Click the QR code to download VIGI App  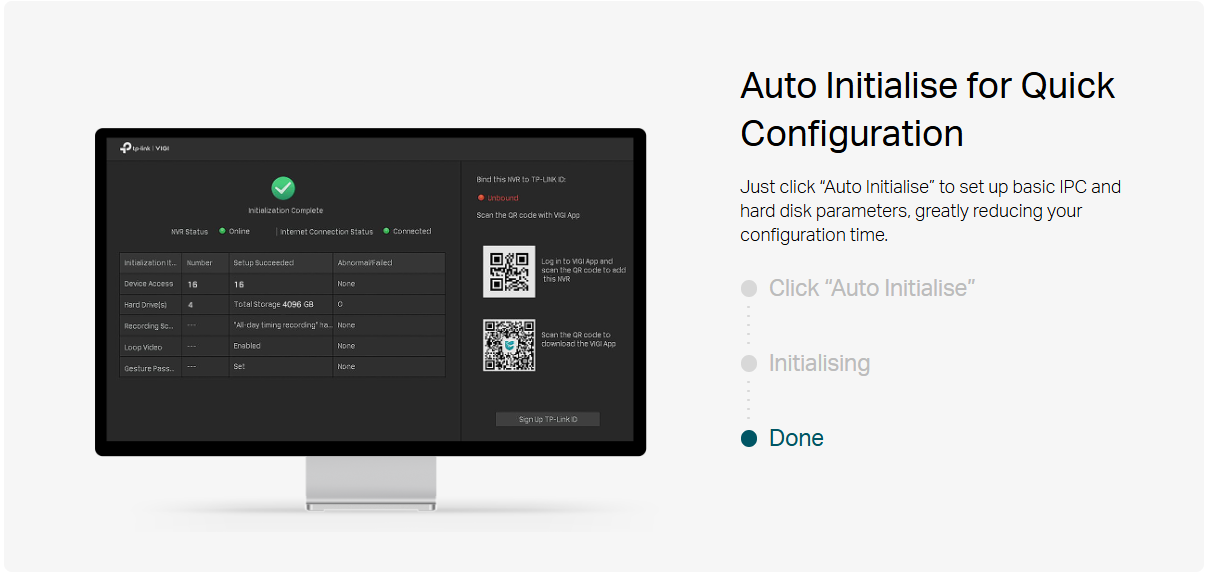(509, 346)
